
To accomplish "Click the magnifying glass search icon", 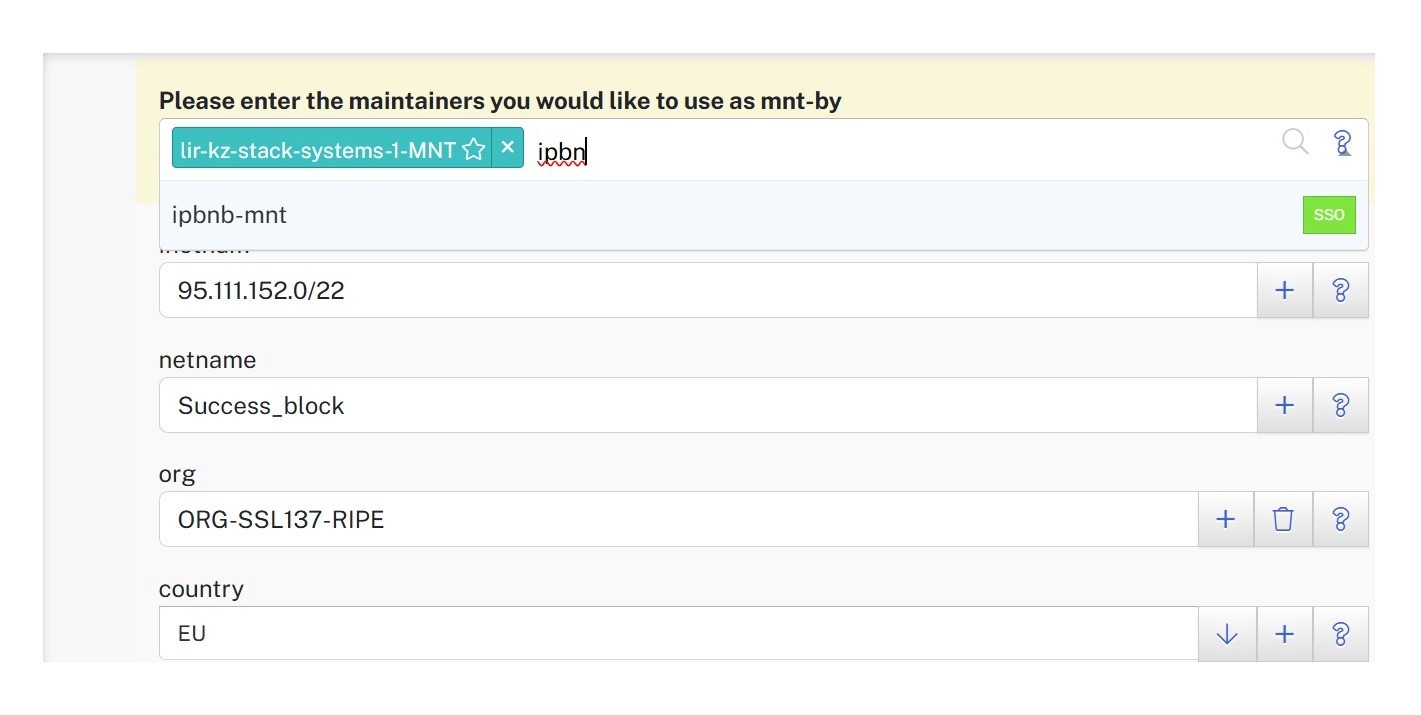I will pos(1295,143).
